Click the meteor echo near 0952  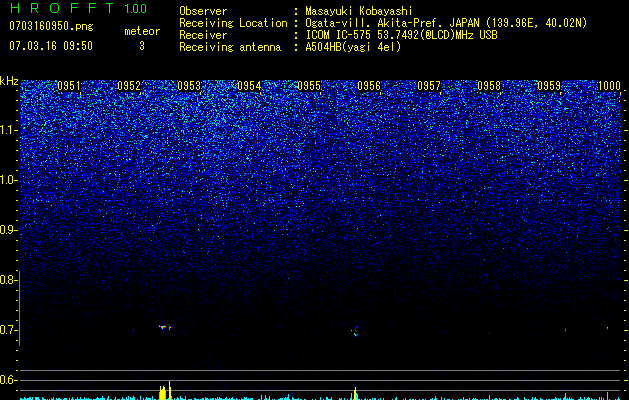164,327
